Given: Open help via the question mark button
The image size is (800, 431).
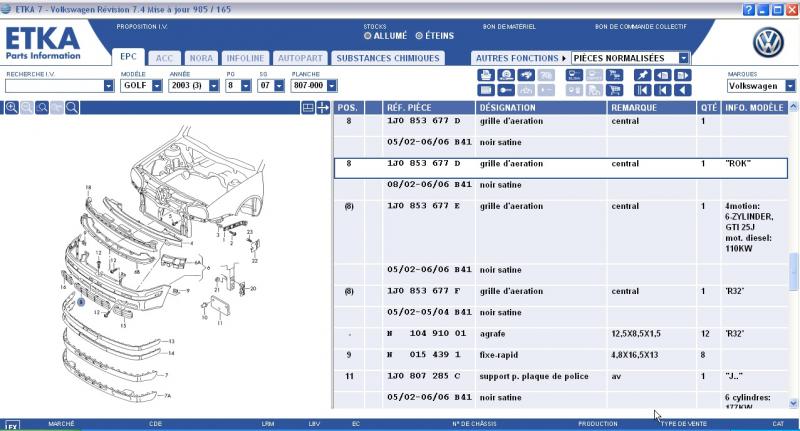Looking at the screenshot, I should click(748, 10).
